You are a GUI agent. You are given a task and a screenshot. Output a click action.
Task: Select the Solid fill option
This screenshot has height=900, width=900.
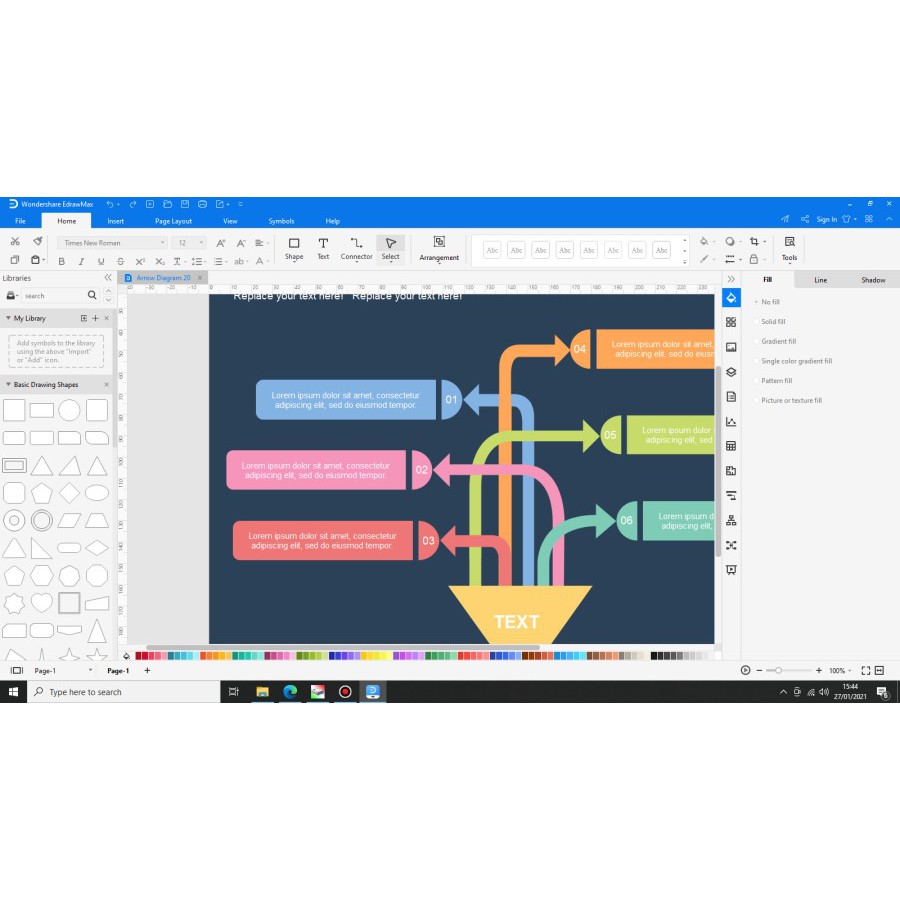click(773, 322)
